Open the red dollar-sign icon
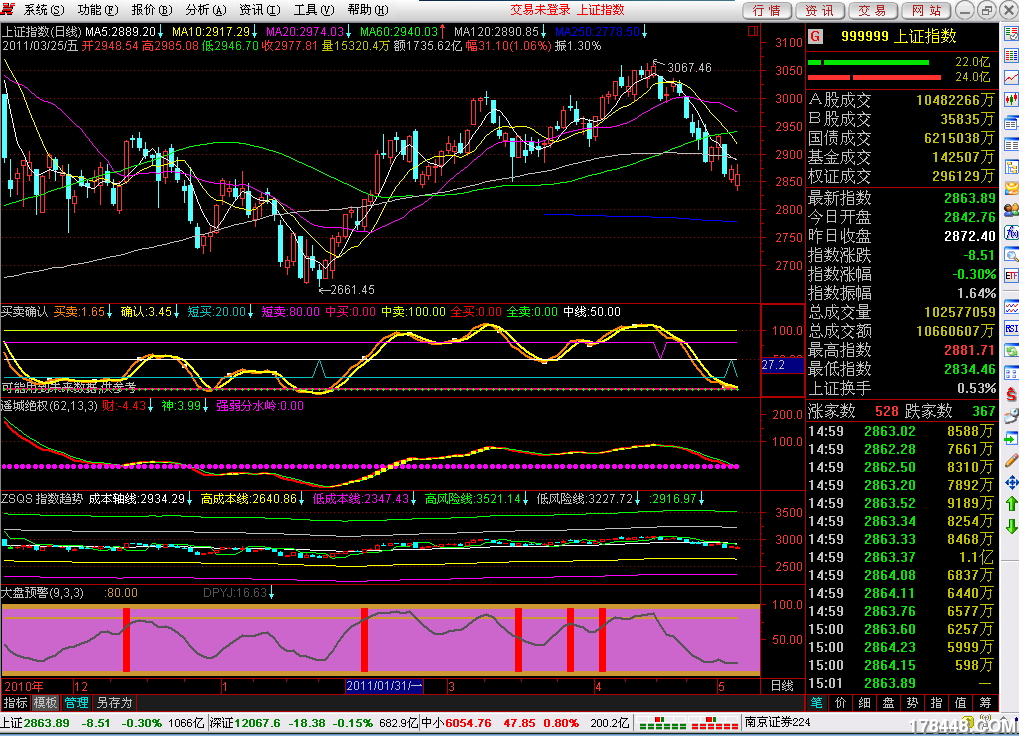Image resolution: width=1019 pixels, height=736 pixels. (1011, 394)
